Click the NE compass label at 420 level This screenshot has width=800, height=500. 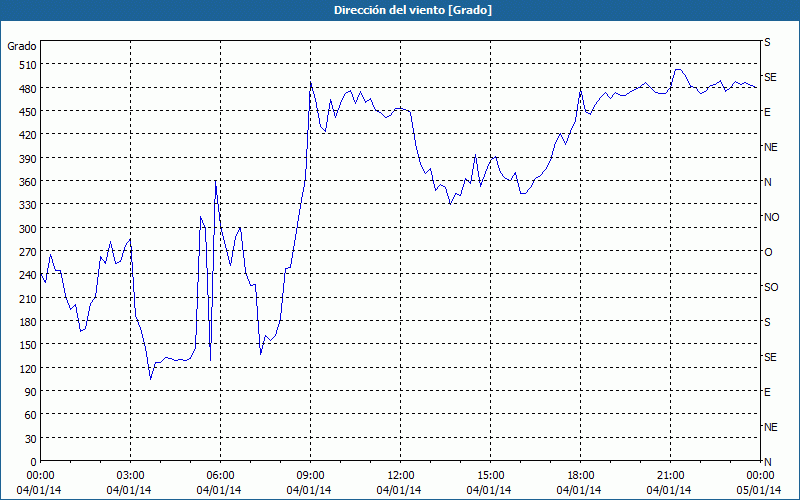(771, 147)
